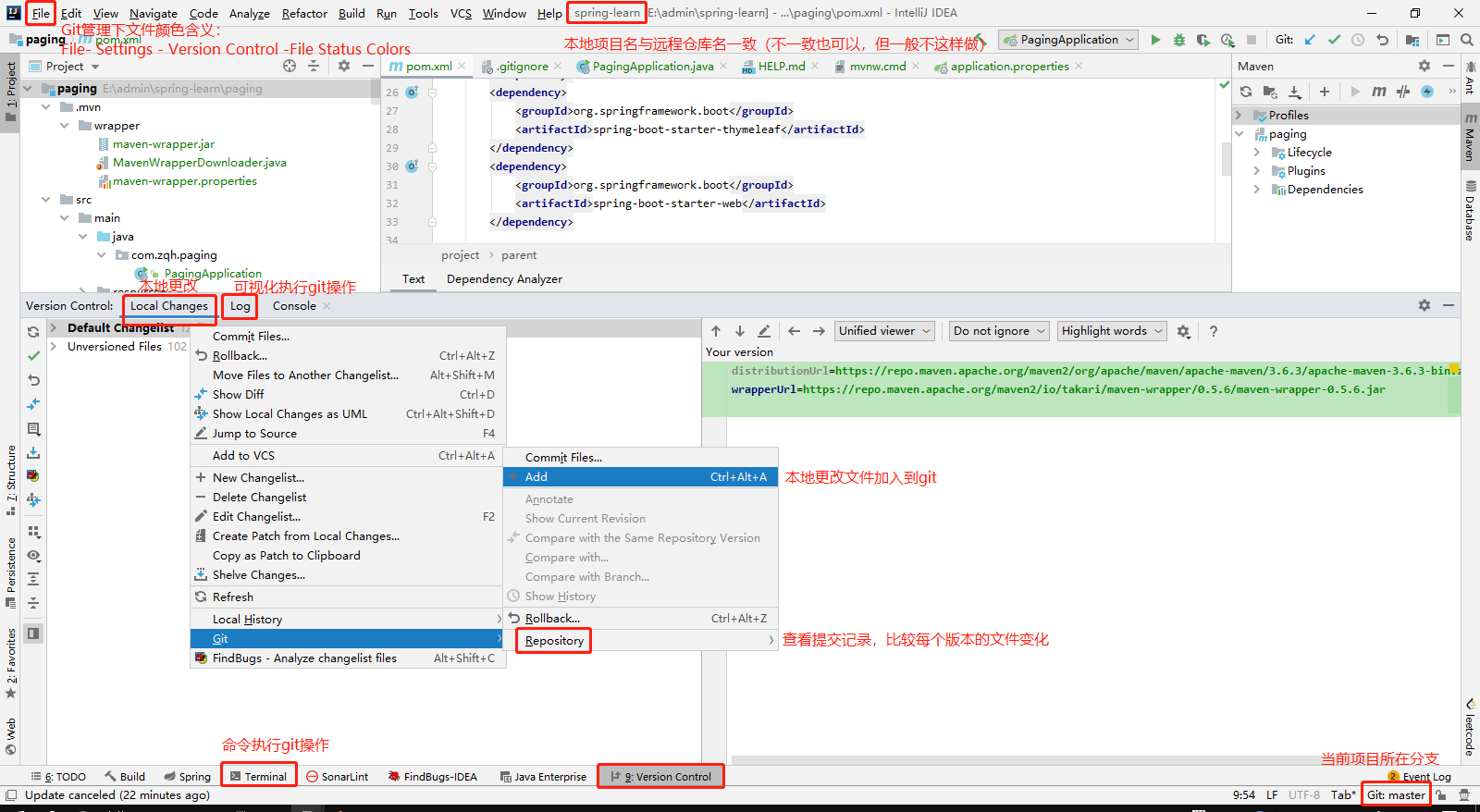The image size is (1480, 812).
Task: Click Git commit green checkmark in toolbar
Action: 1334,40
